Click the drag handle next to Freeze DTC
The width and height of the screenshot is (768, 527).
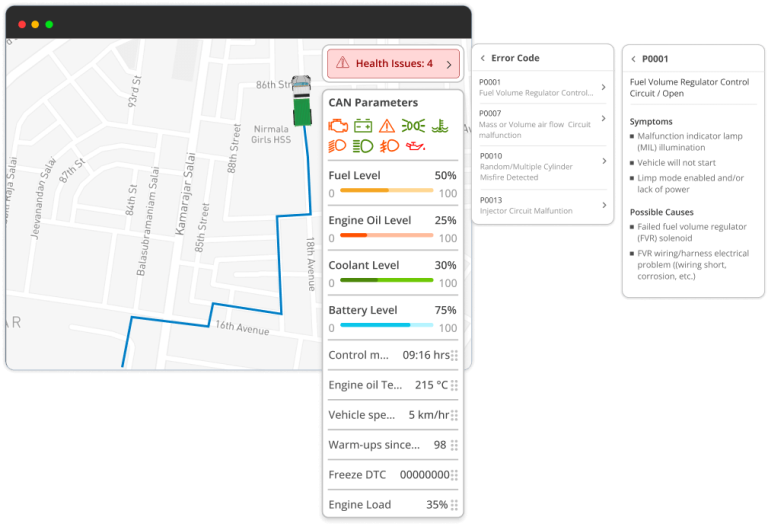454,475
